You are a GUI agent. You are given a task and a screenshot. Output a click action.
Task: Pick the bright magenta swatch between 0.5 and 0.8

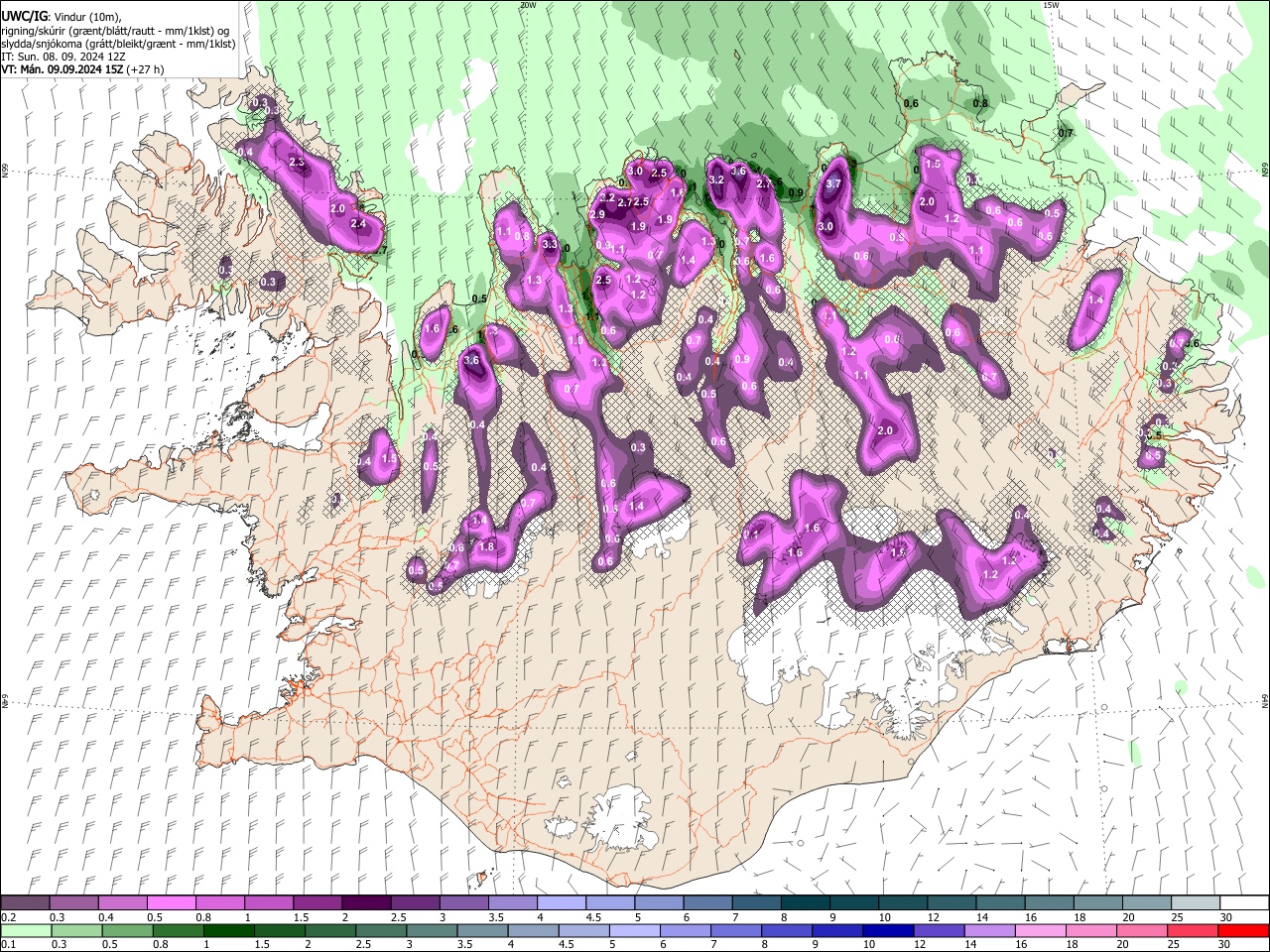click(x=171, y=903)
